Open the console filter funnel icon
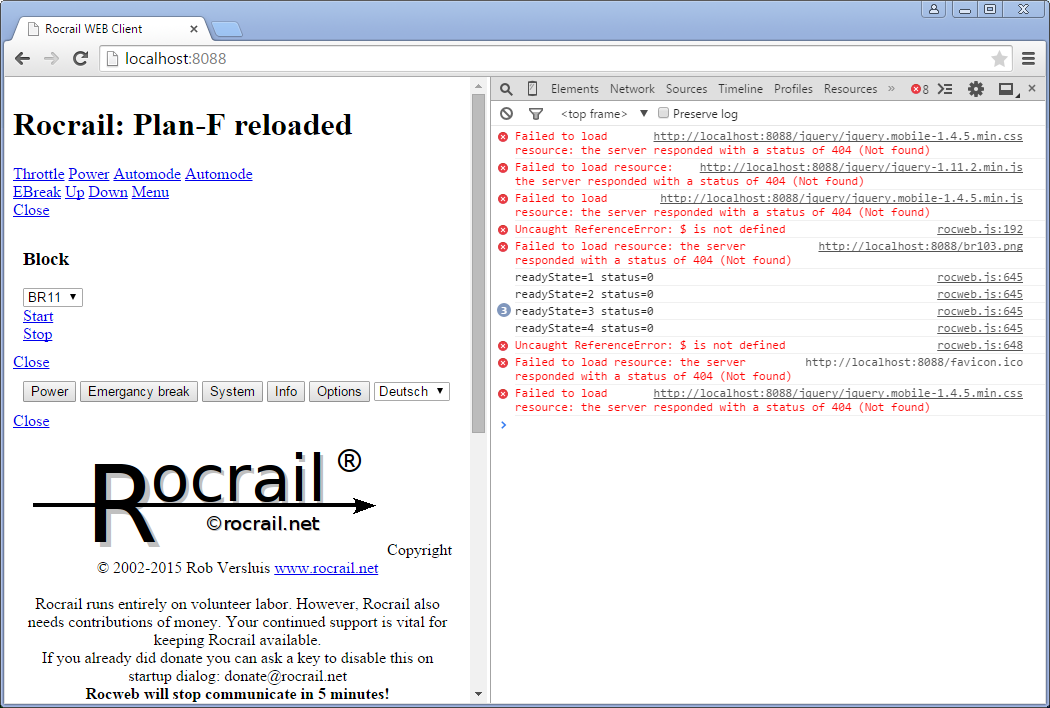Image resolution: width=1050 pixels, height=708 pixels. point(535,114)
